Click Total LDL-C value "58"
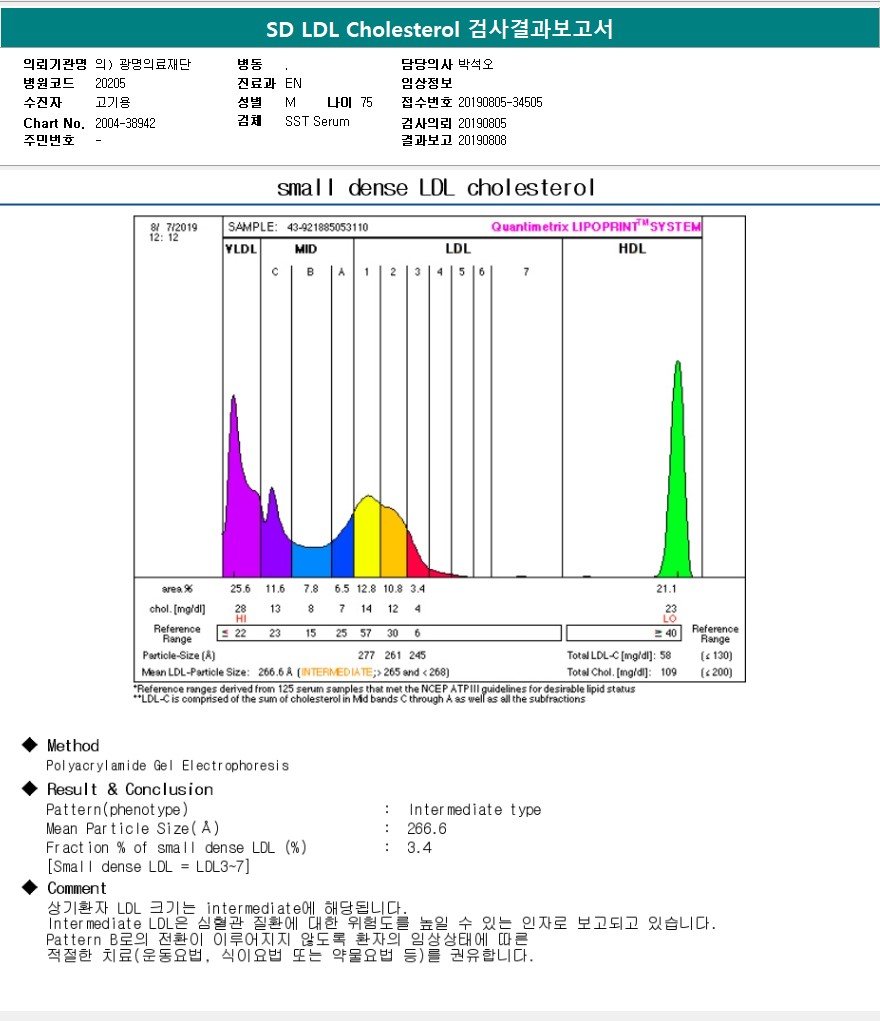This screenshot has height=1021, width=880. [x=665, y=655]
